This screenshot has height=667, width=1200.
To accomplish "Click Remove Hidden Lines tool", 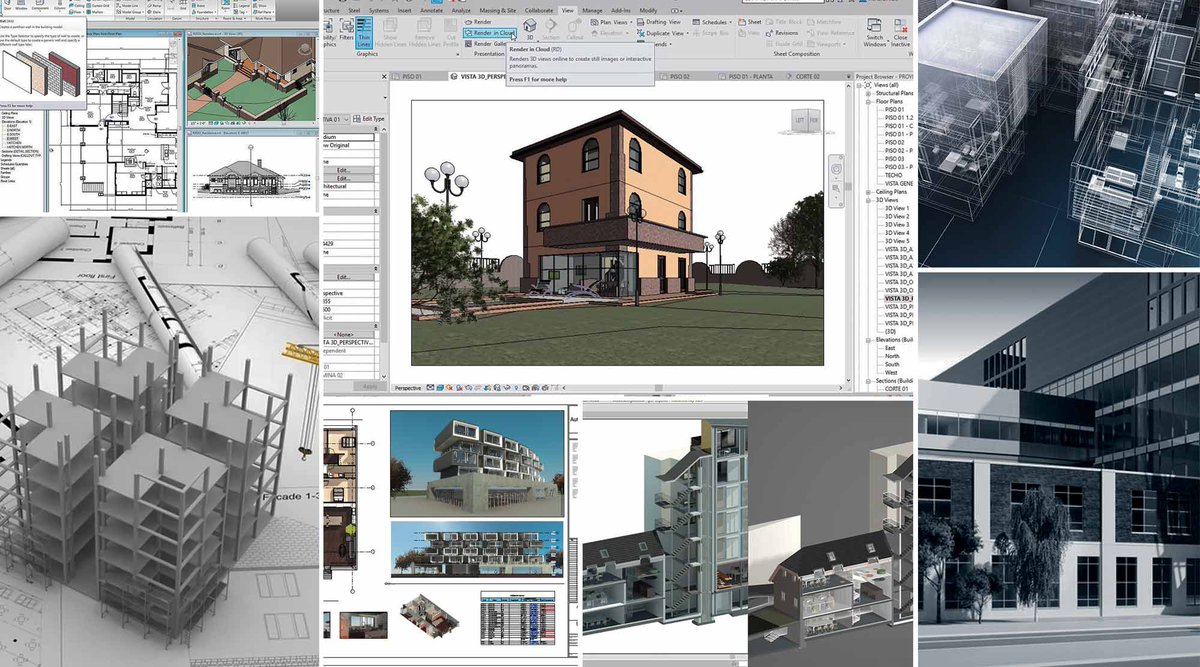I will (x=424, y=32).
